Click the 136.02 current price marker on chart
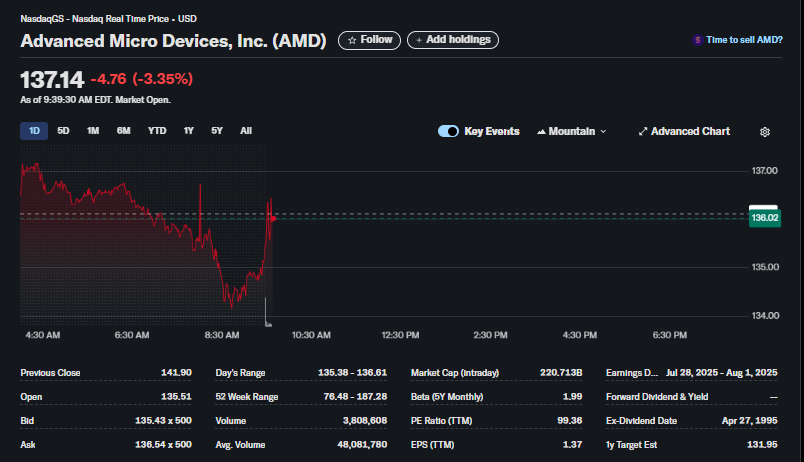 point(765,218)
